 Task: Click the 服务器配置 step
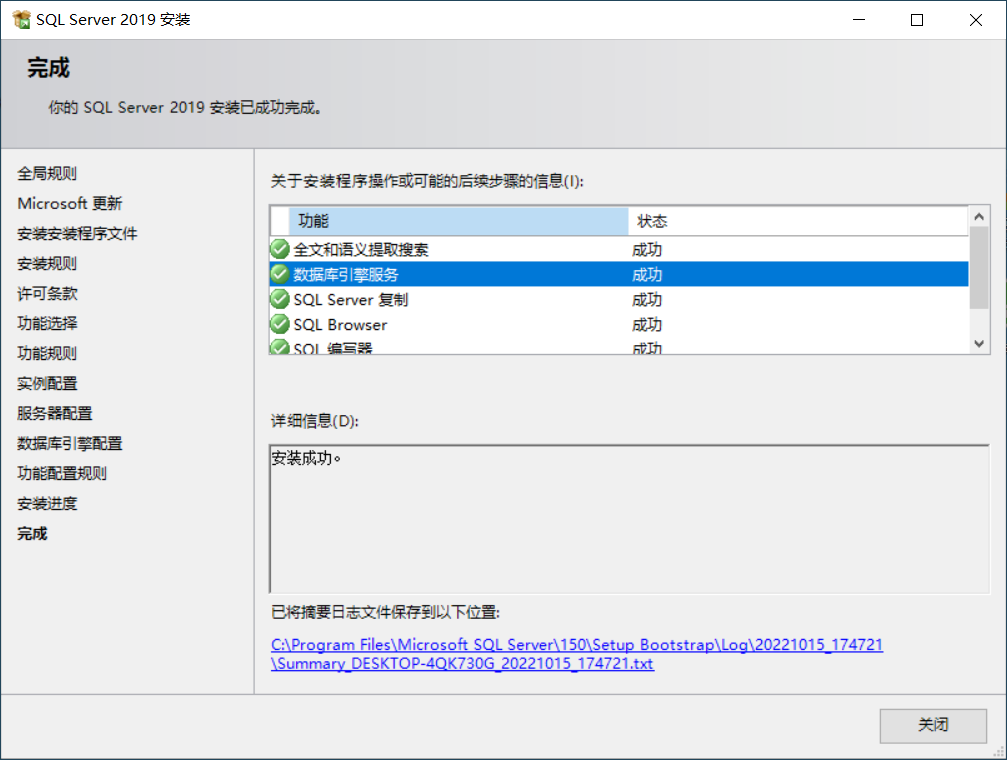click(x=55, y=413)
